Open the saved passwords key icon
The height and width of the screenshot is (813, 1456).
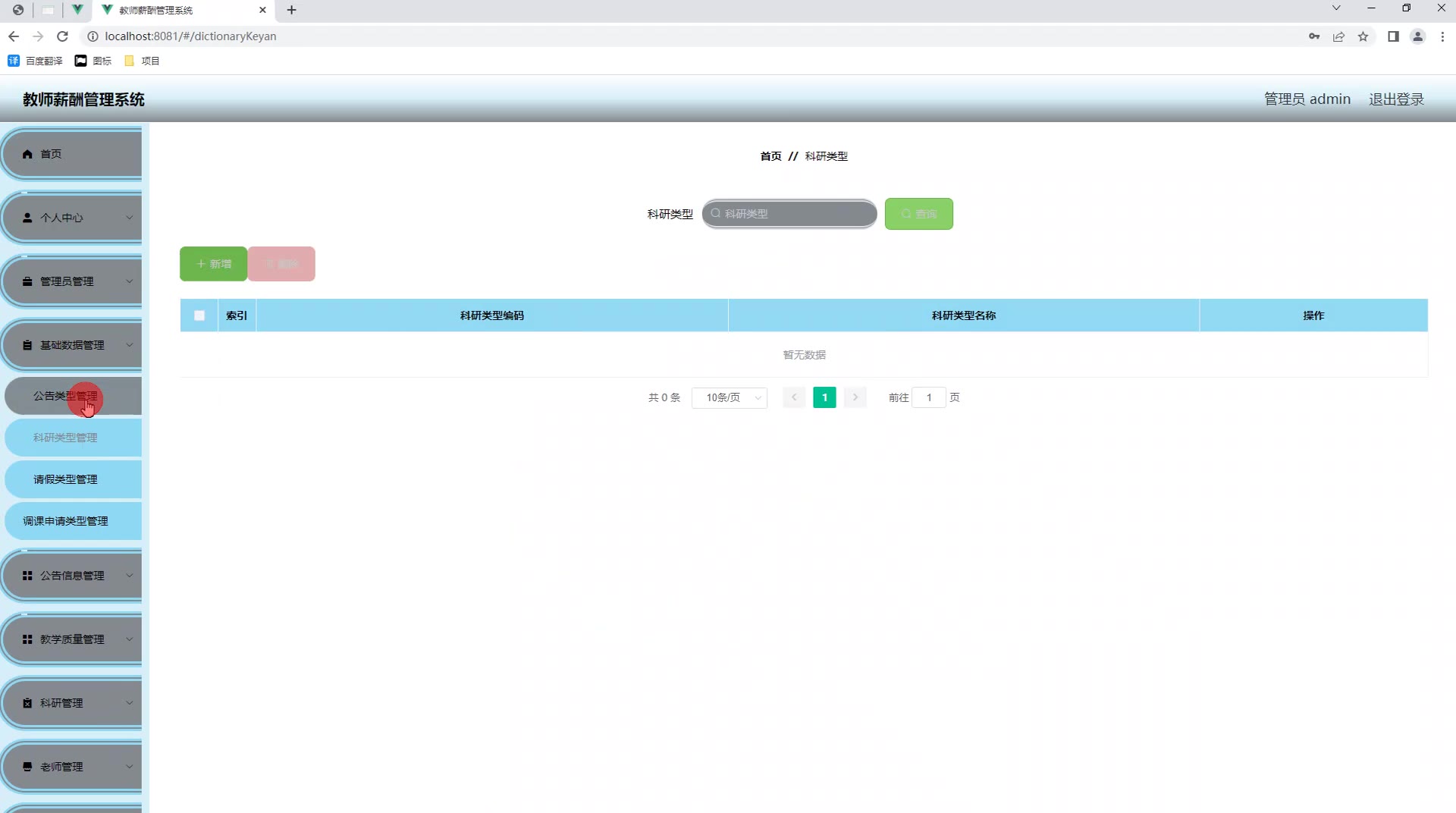tap(1314, 36)
